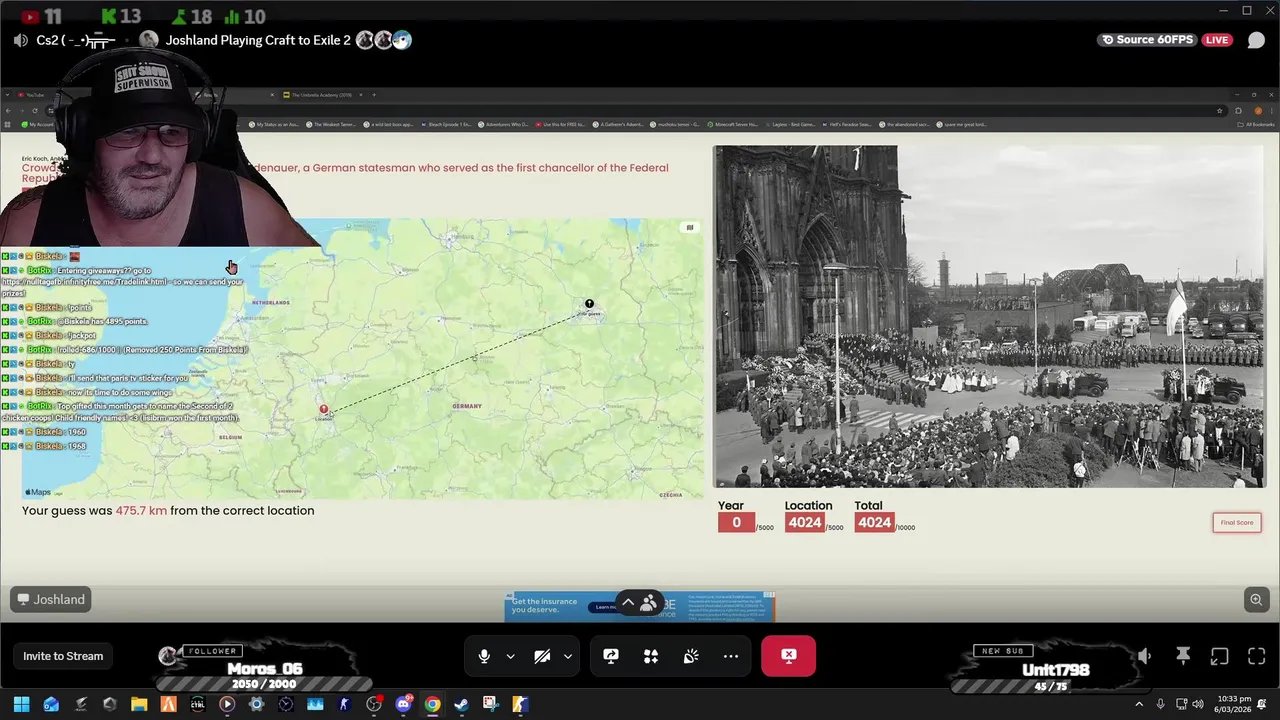The height and width of the screenshot is (720, 1280).
Task: Click the new tab plus button in the streamed browser
Action: (374, 95)
